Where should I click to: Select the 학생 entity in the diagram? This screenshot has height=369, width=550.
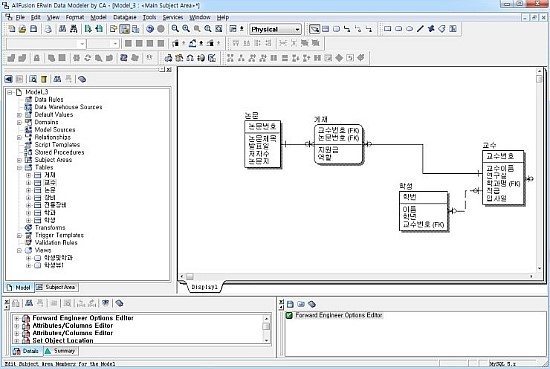pyautogui.click(x=423, y=211)
